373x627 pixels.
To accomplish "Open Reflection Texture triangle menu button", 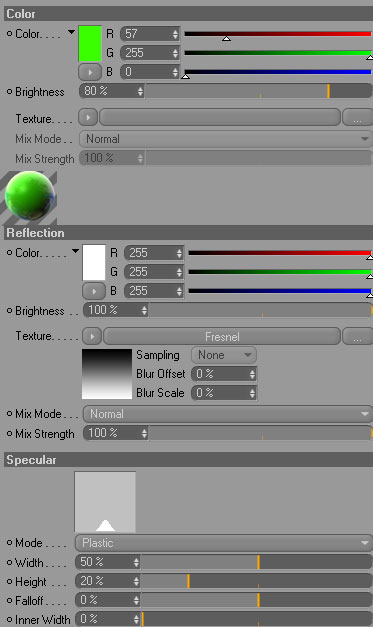I will (x=92, y=336).
